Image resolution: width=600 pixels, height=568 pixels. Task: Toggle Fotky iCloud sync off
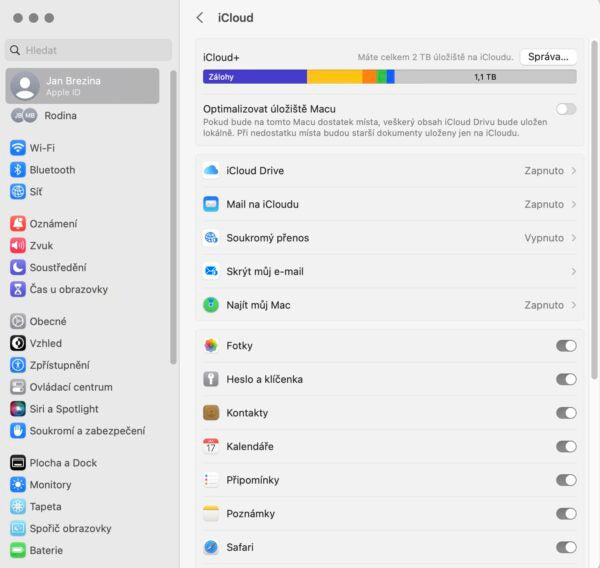coord(566,346)
